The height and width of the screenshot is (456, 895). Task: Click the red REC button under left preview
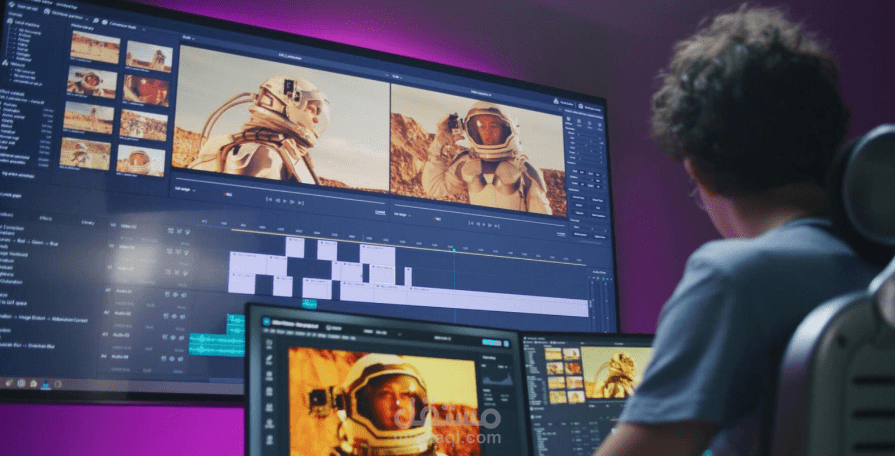[x=227, y=194]
